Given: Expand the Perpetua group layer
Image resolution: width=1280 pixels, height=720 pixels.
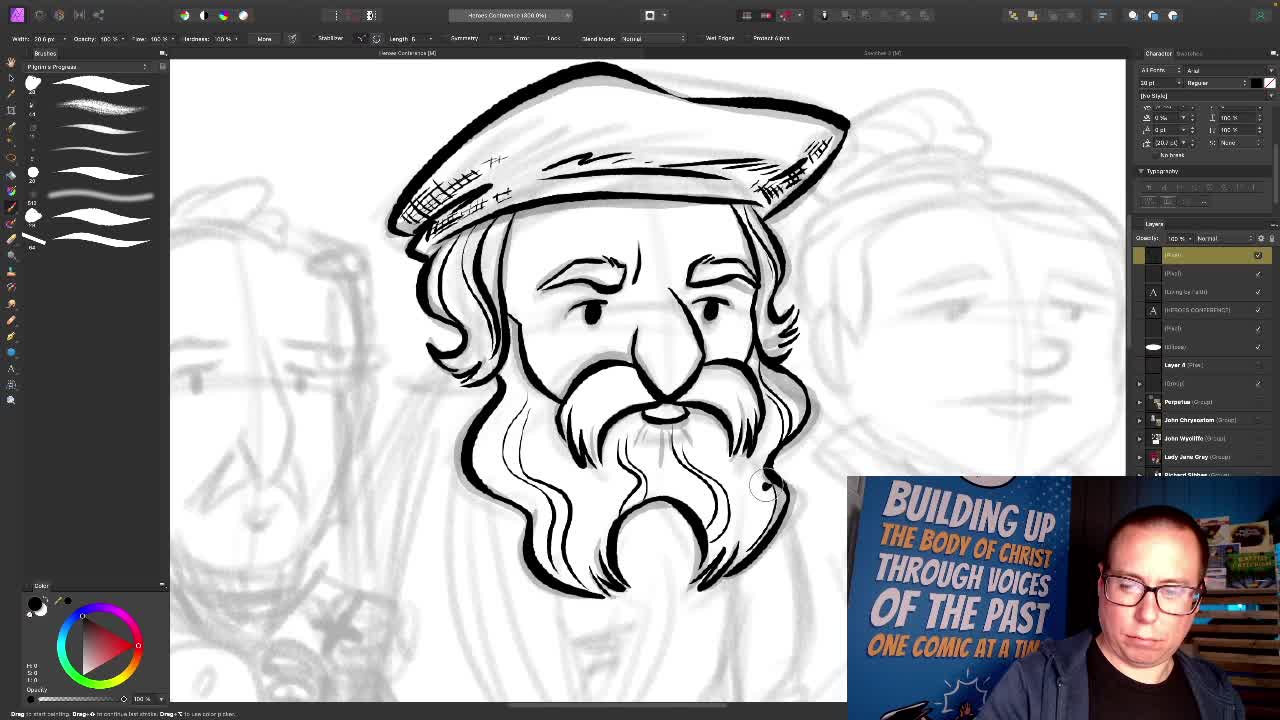Looking at the screenshot, I should (x=1139, y=402).
